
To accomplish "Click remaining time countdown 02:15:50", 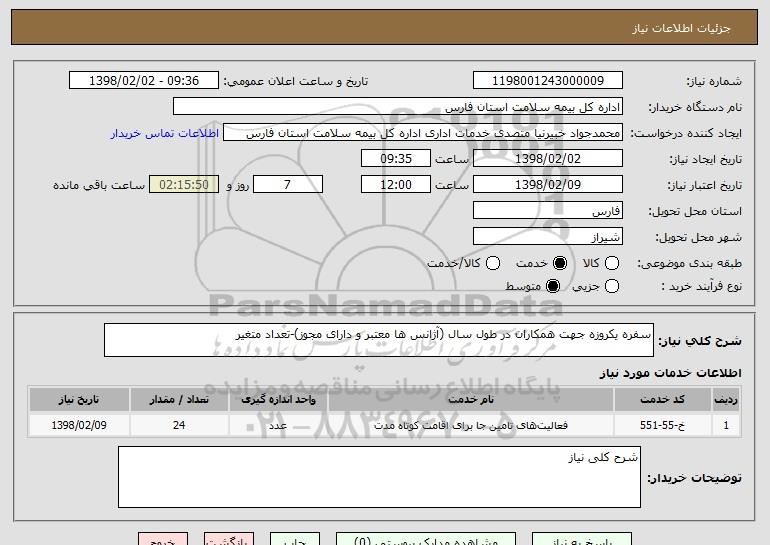I will pyautogui.click(x=184, y=185).
